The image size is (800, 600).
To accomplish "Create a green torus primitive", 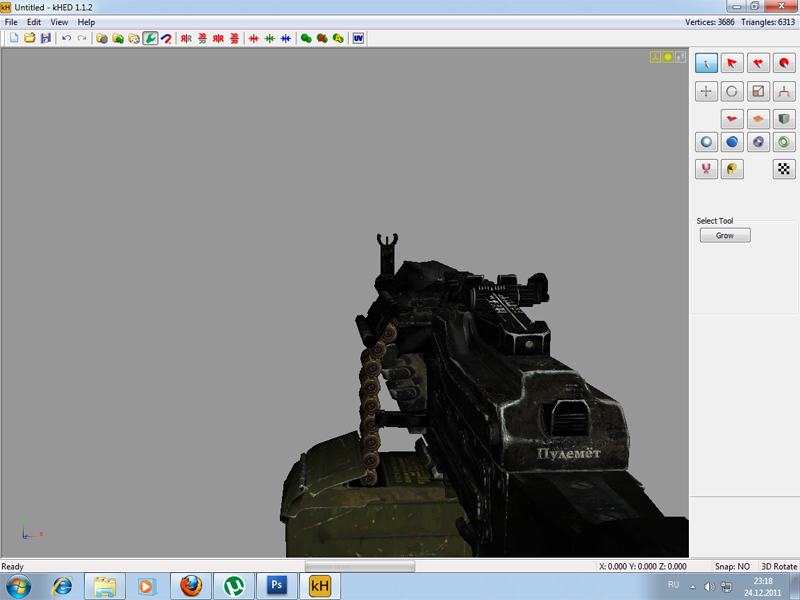I will [x=784, y=142].
